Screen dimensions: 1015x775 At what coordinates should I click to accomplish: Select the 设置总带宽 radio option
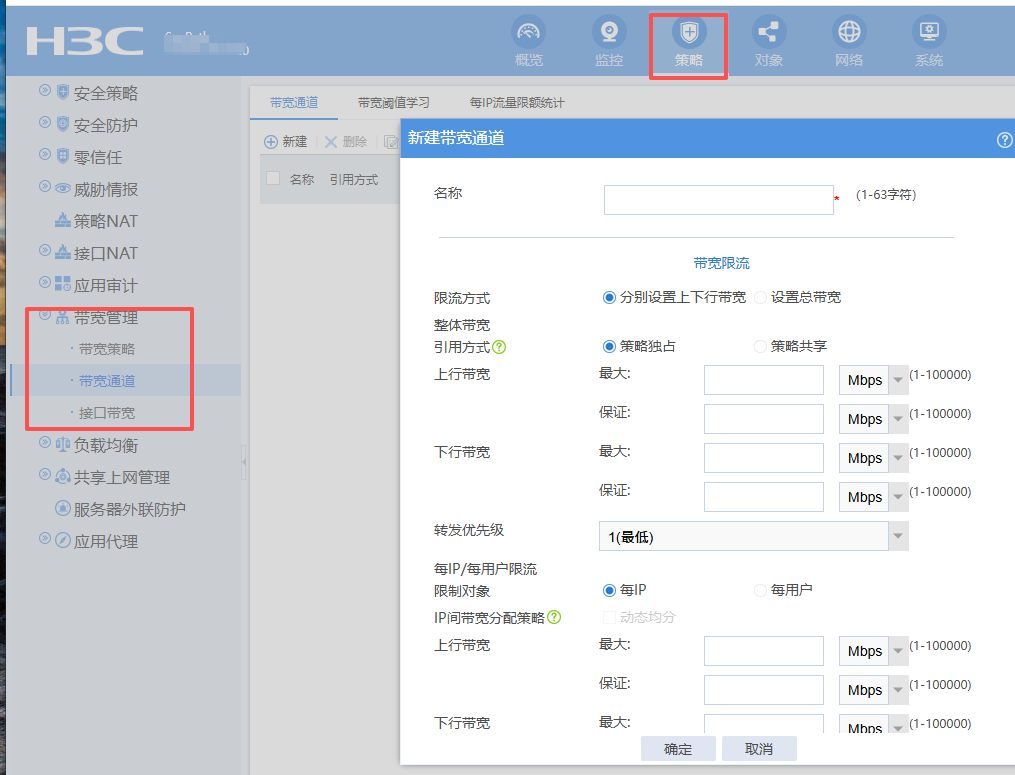pos(761,297)
